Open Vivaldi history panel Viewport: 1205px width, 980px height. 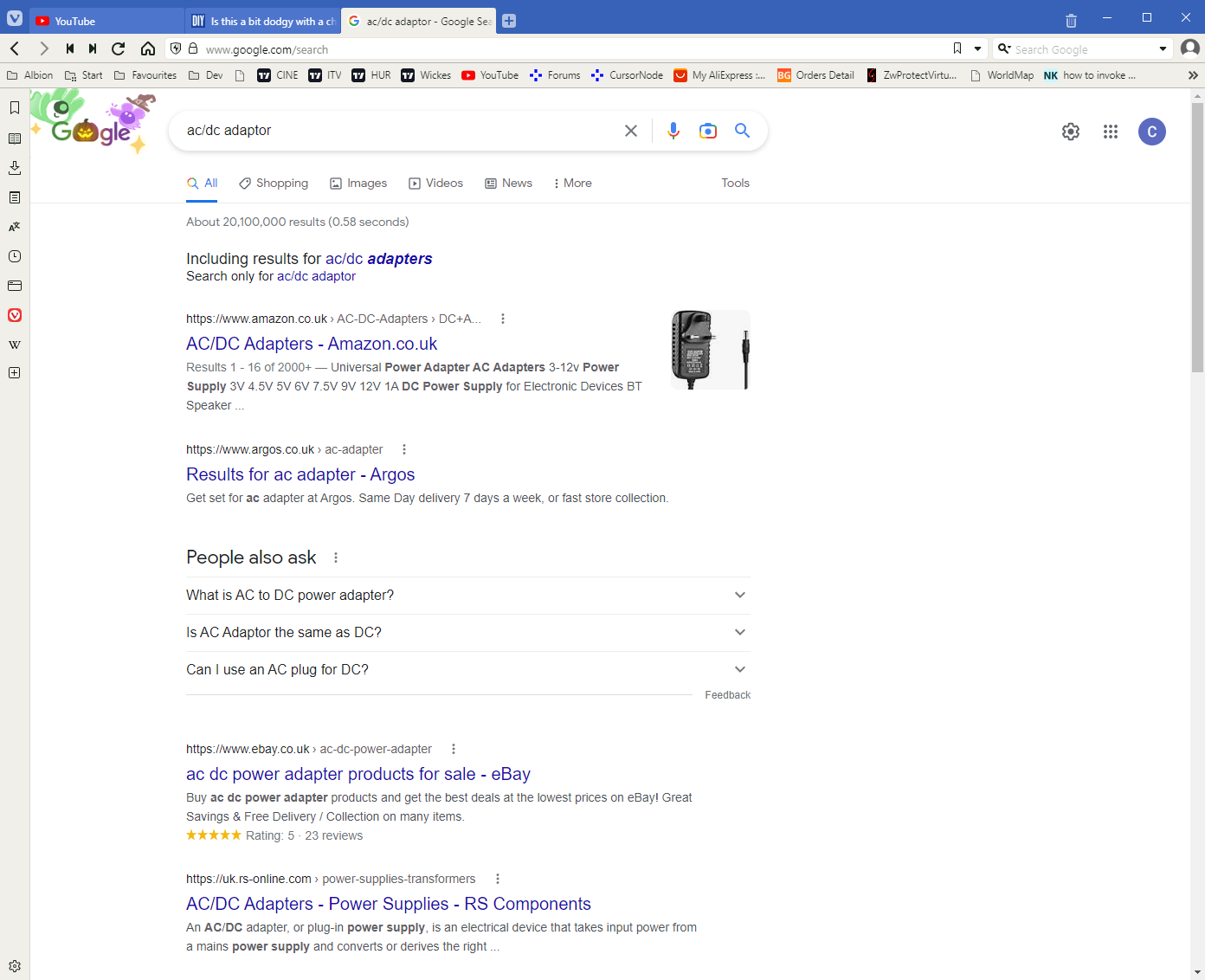[x=15, y=256]
